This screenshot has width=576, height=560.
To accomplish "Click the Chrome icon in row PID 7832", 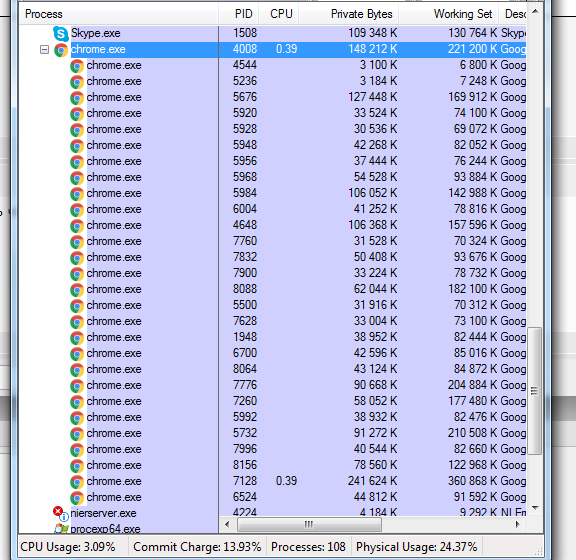I will coord(77,258).
